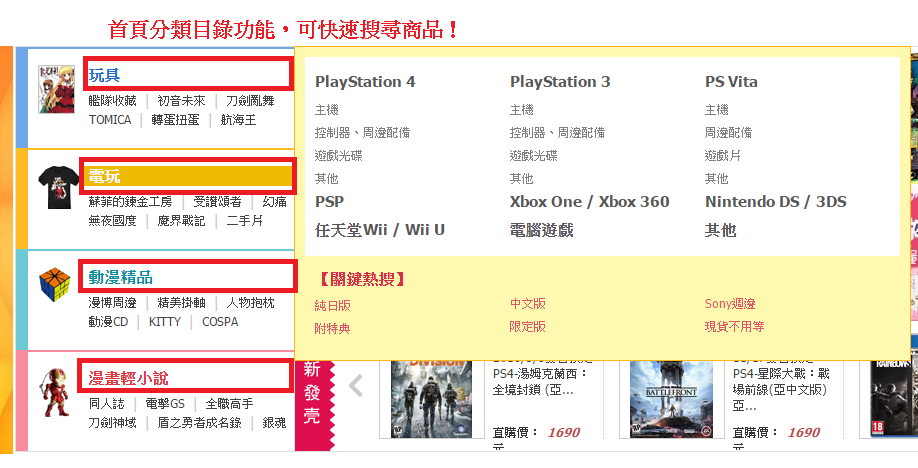Viewport: 918px width, 468px height.
Task: Click the 純日版 hot keyword
Action: (x=333, y=305)
